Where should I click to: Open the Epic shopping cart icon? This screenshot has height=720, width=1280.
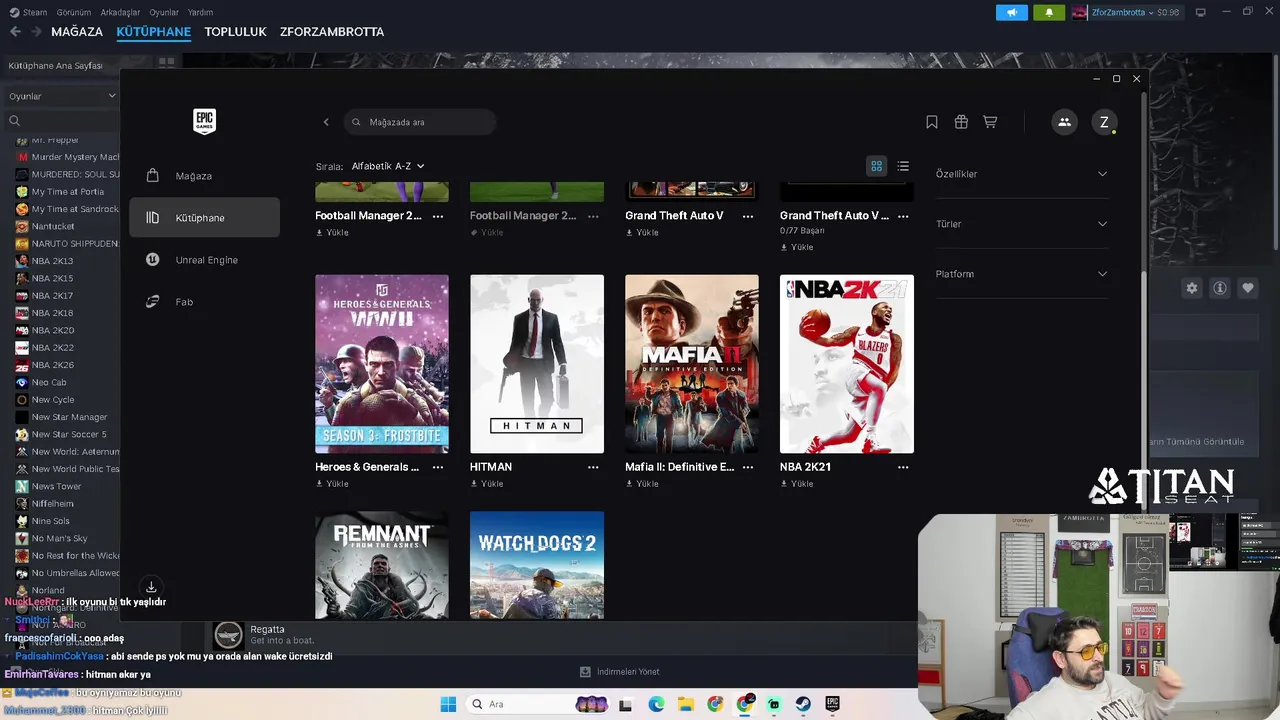coord(990,122)
